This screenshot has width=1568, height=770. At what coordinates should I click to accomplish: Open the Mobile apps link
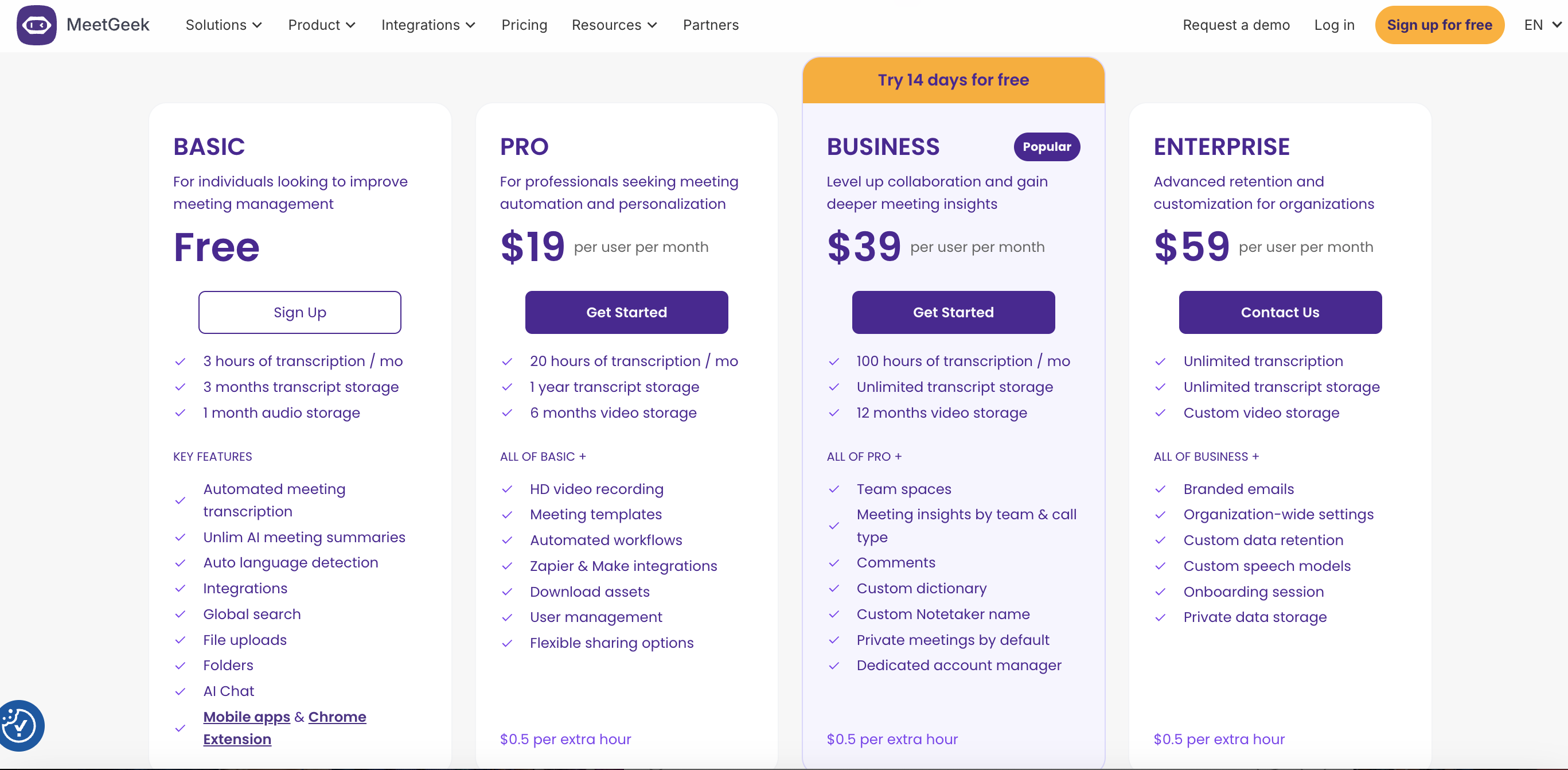247,717
